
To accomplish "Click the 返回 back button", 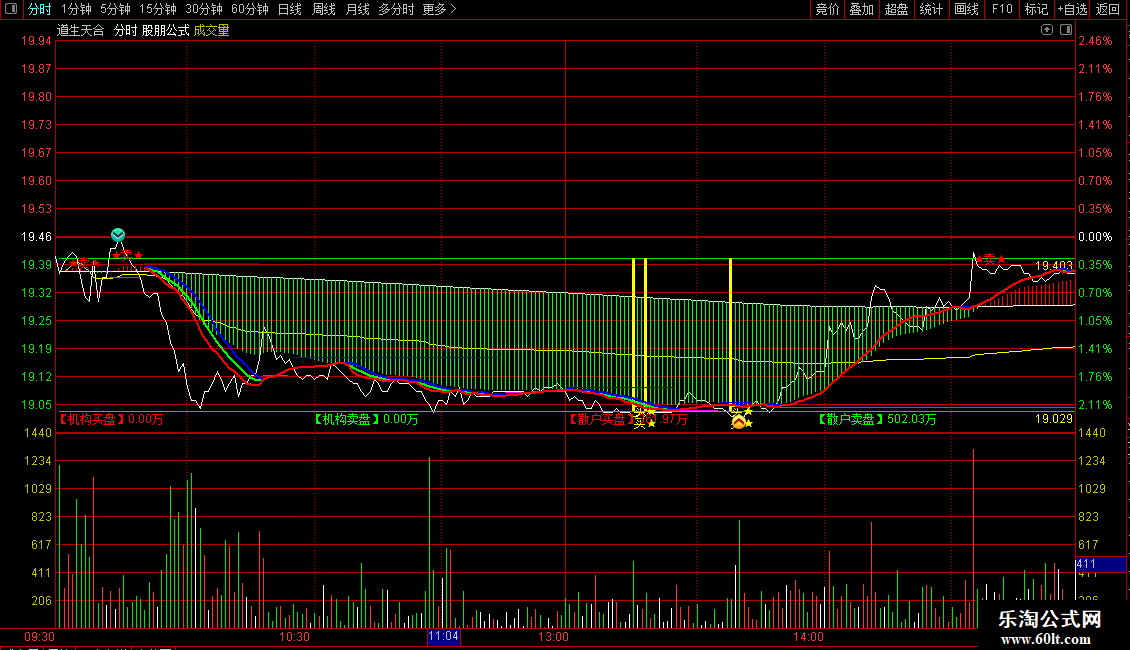I will coord(1108,9).
